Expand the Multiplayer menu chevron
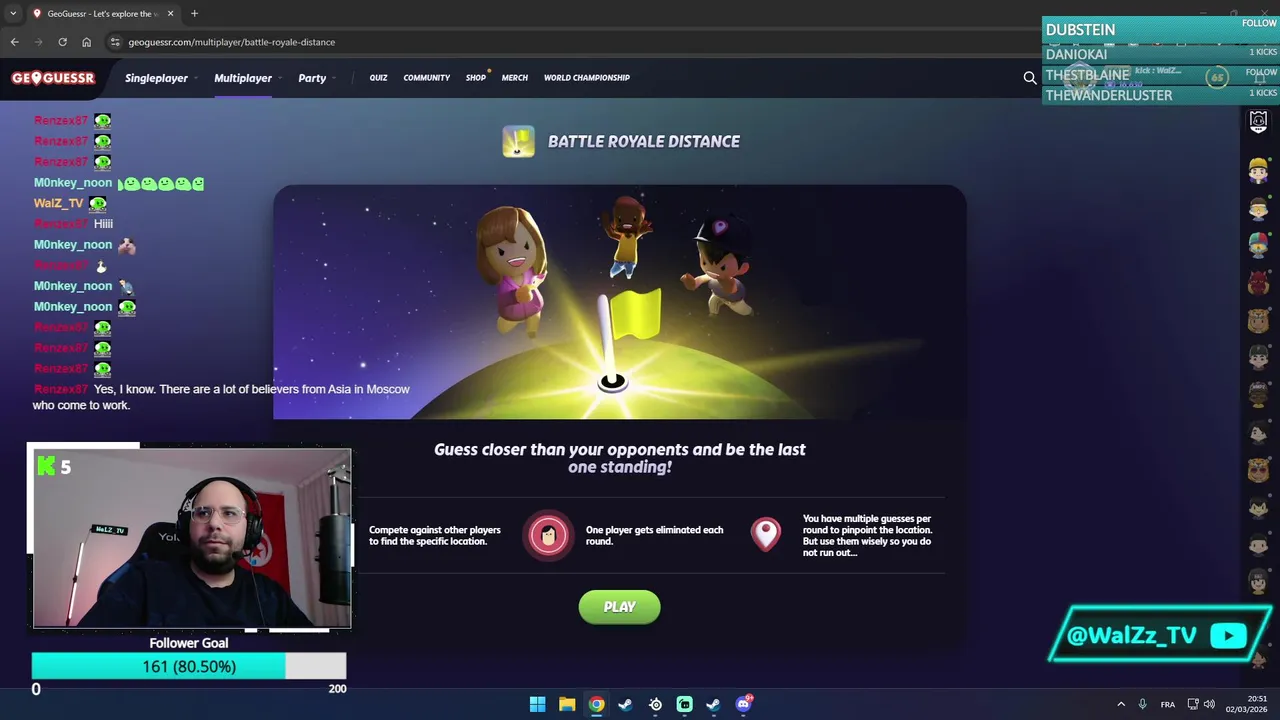This screenshot has height=720, width=1280. [x=279, y=78]
